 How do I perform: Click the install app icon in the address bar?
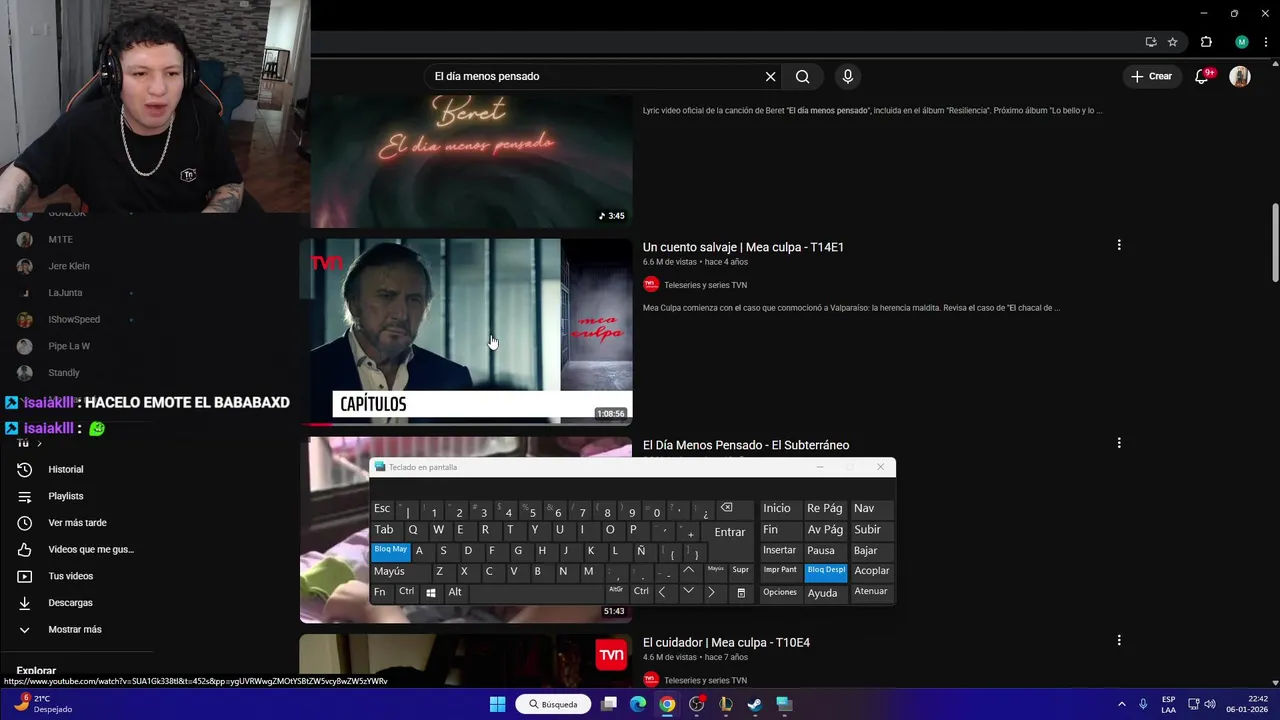tap(1151, 42)
